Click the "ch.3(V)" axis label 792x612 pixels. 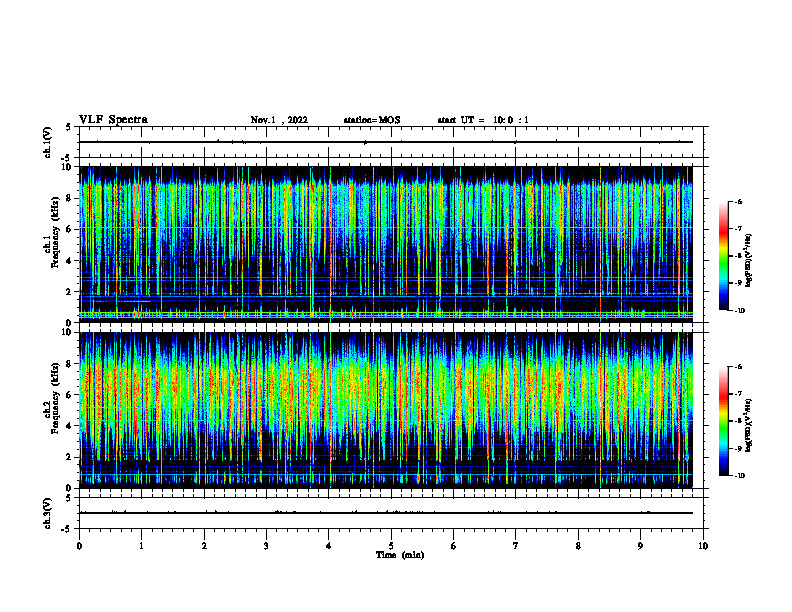pos(48,513)
